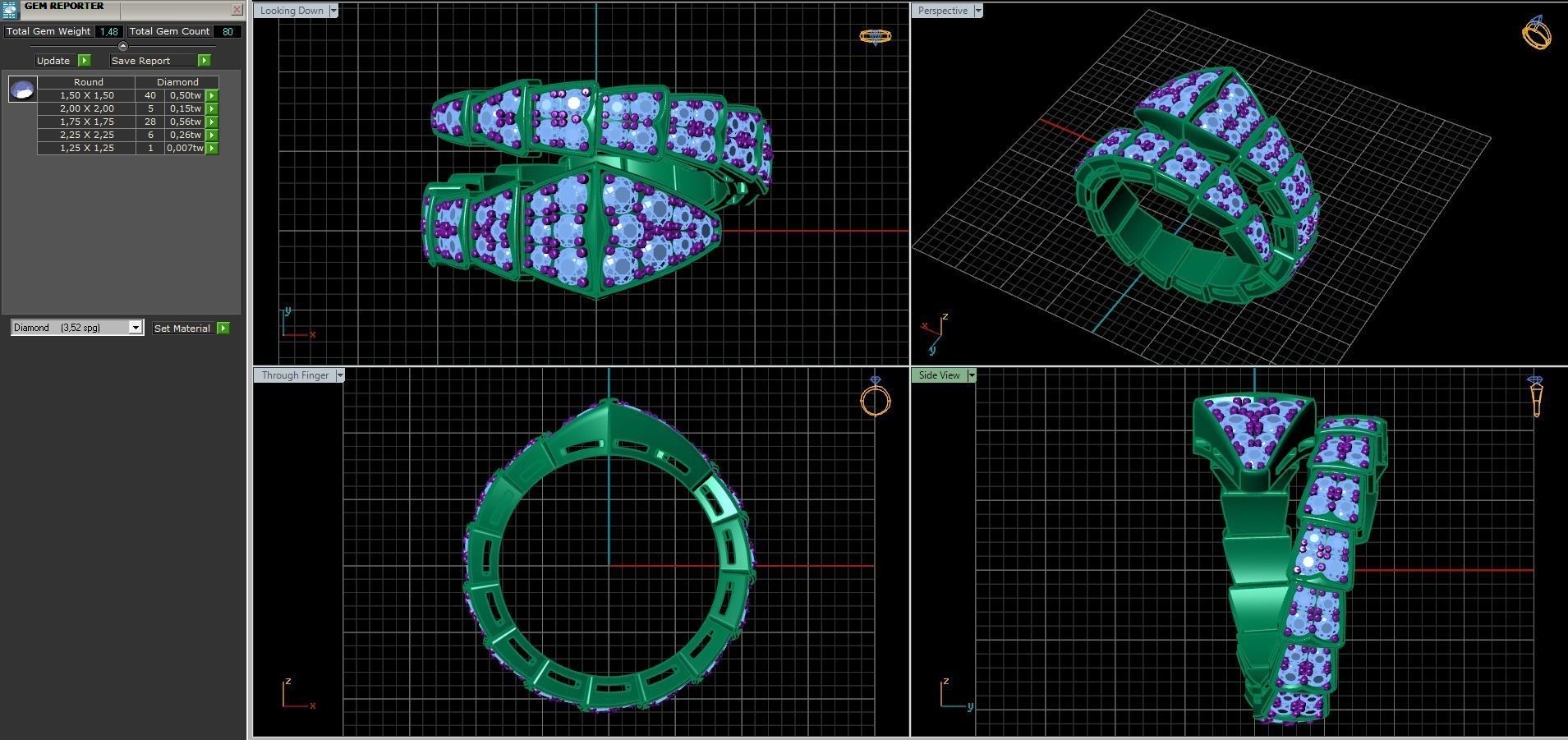Collapse the totals section with the up arrow
Screen dimensions: 1568x740
[x=123, y=46]
